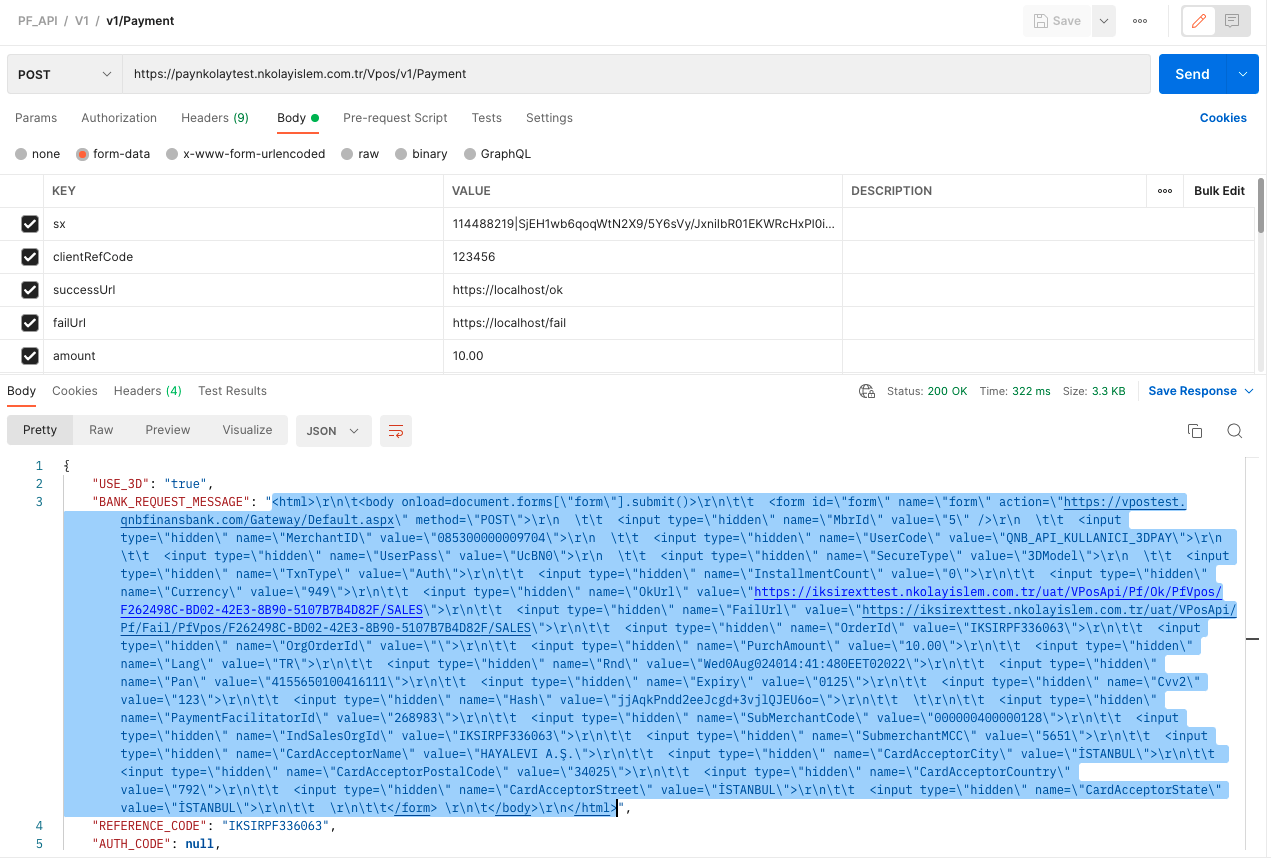This screenshot has height=863, width=1271.
Task: Click the network connection security icon
Action: point(866,391)
